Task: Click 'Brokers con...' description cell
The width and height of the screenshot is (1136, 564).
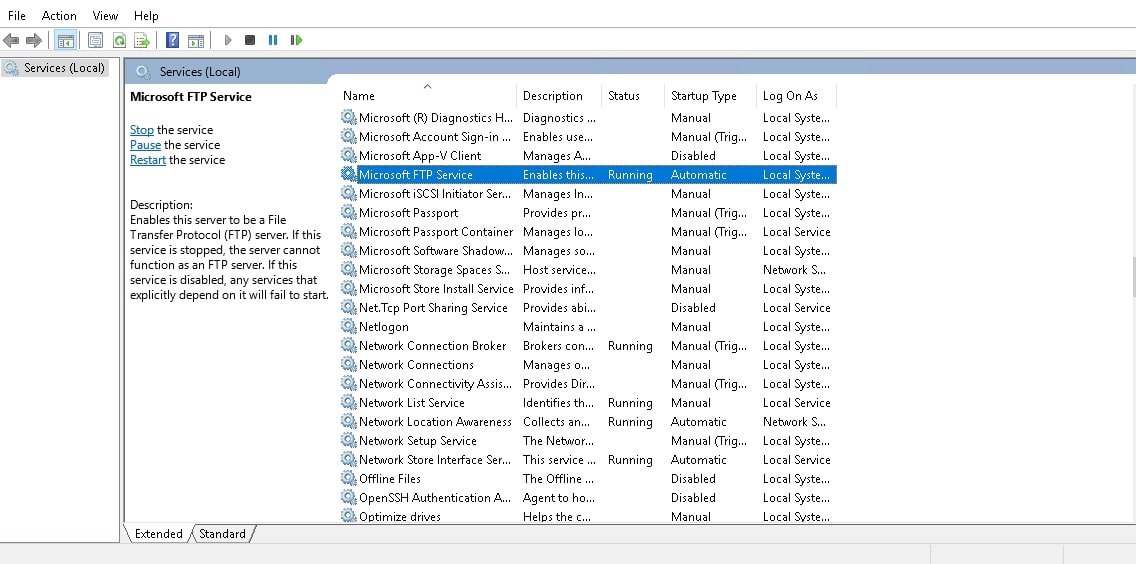Action: (x=559, y=346)
